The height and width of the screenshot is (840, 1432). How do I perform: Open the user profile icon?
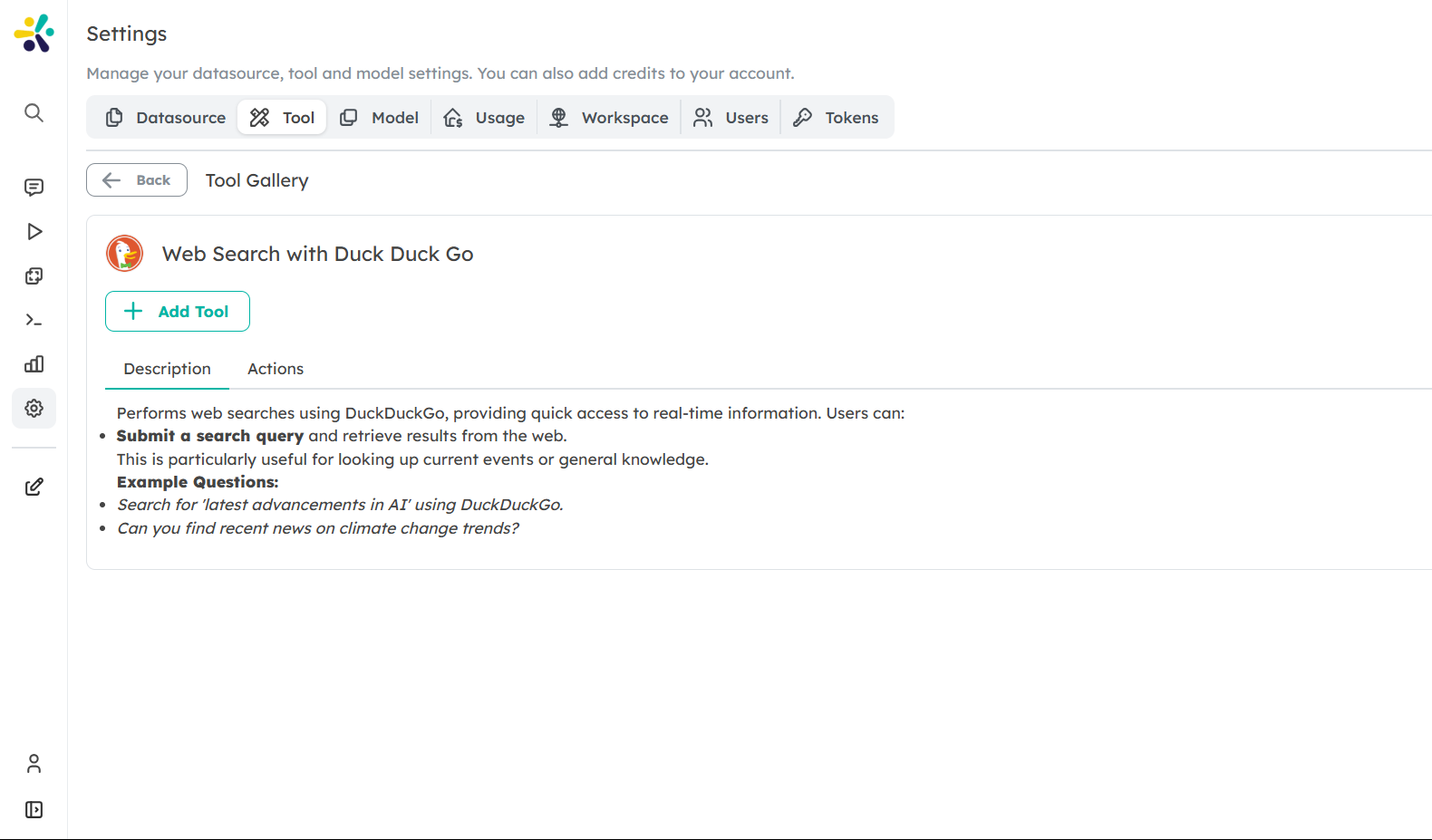pyautogui.click(x=34, y=764)
